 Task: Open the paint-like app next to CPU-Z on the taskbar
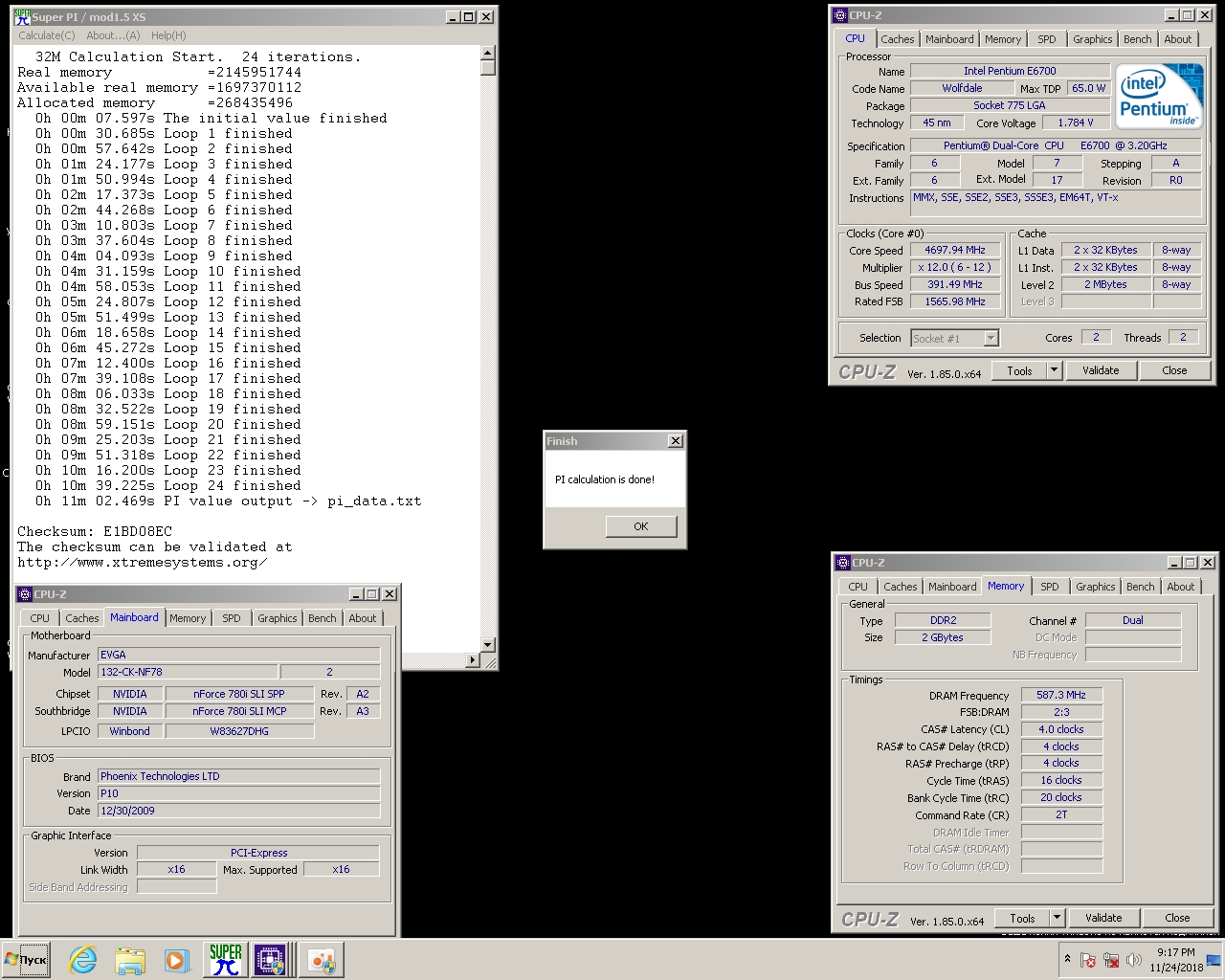pos(321,960)
